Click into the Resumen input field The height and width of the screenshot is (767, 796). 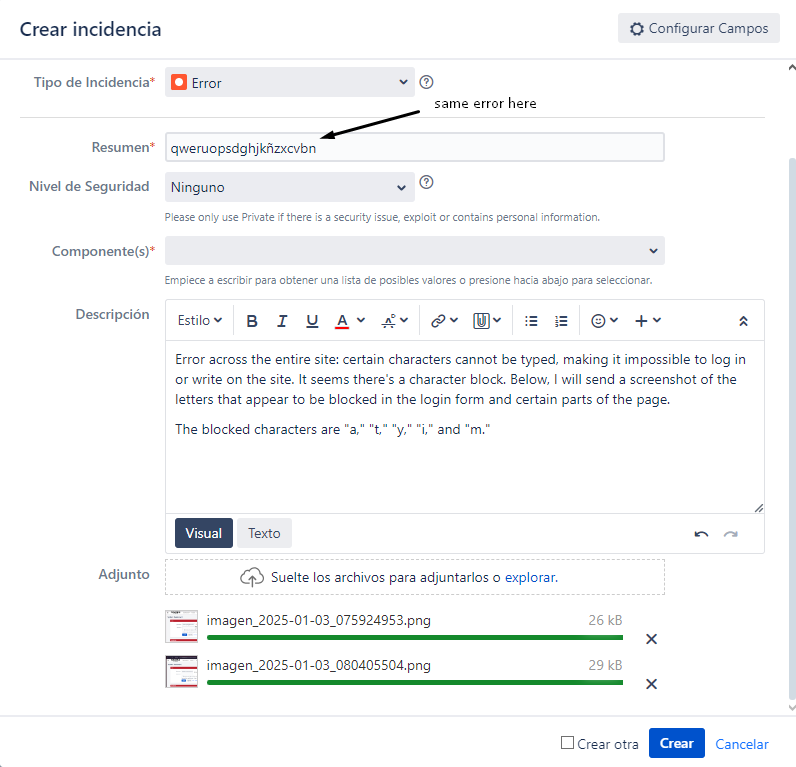(414, 148)
